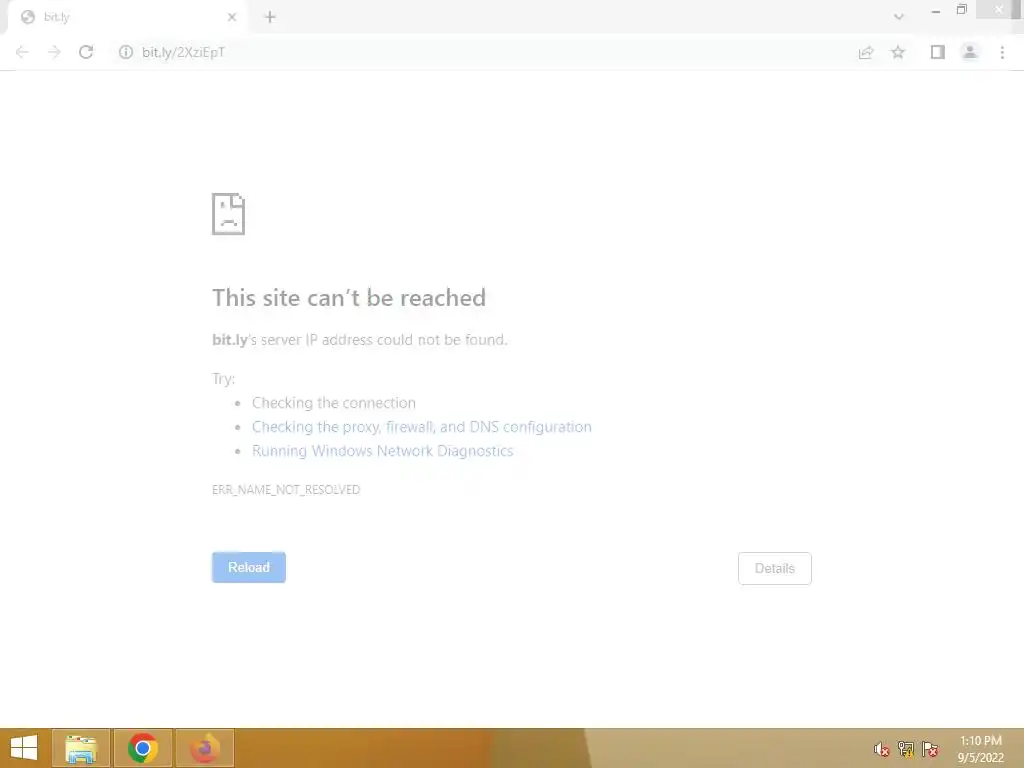Click the Checking the connection text

334,403
